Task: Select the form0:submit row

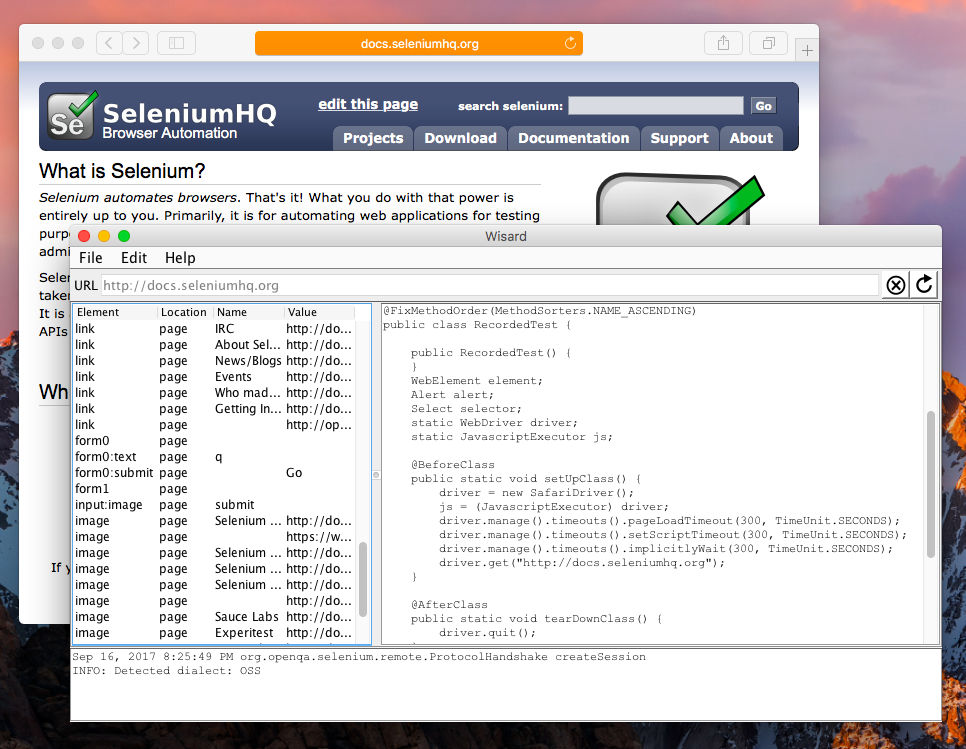Action: tap(214, 473)
